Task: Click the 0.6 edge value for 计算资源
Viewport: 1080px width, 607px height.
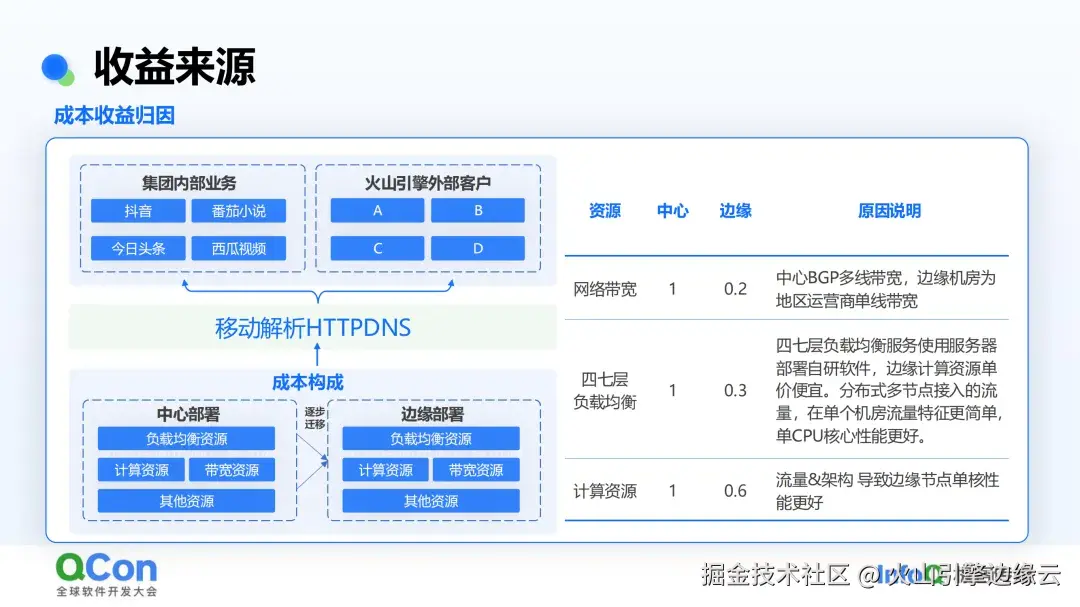Action: coord(737,490)
